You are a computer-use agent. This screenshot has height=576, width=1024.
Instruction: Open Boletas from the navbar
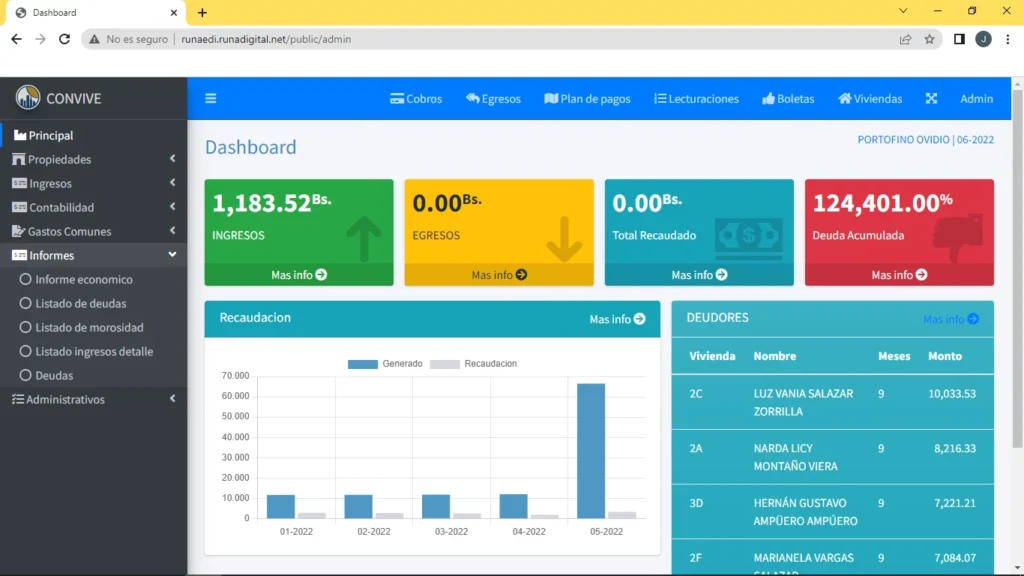[788, 99]
